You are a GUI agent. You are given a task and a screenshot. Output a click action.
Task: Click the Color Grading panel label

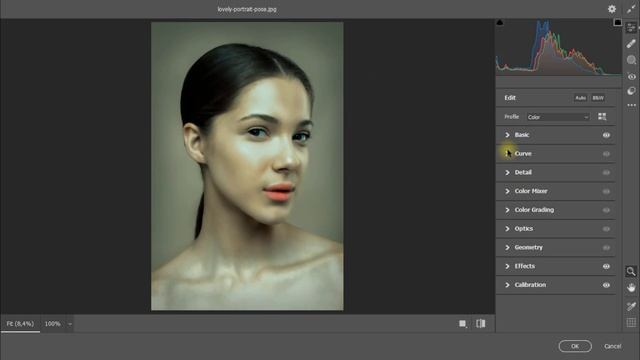[534, 210]
